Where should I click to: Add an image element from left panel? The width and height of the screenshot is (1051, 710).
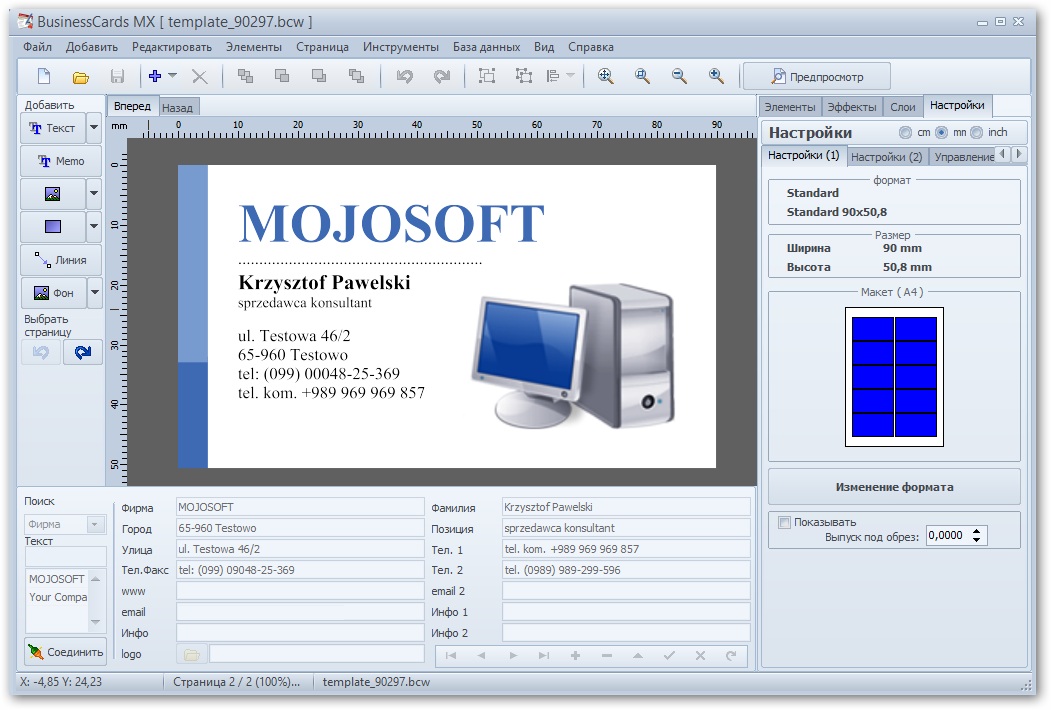point(53,193)
